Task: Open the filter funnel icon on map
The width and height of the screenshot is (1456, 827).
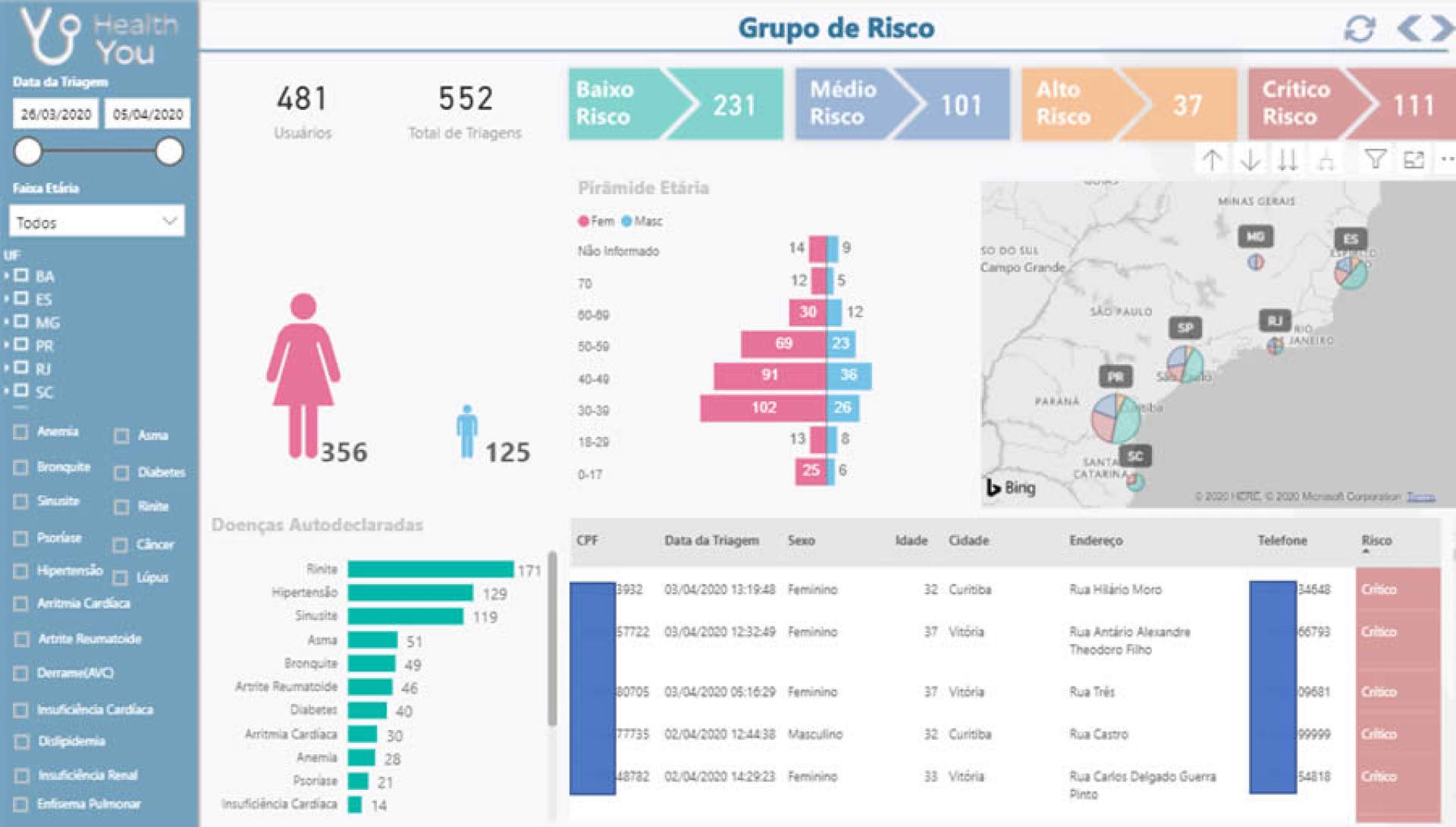Action: click(x=1375, y=159)
